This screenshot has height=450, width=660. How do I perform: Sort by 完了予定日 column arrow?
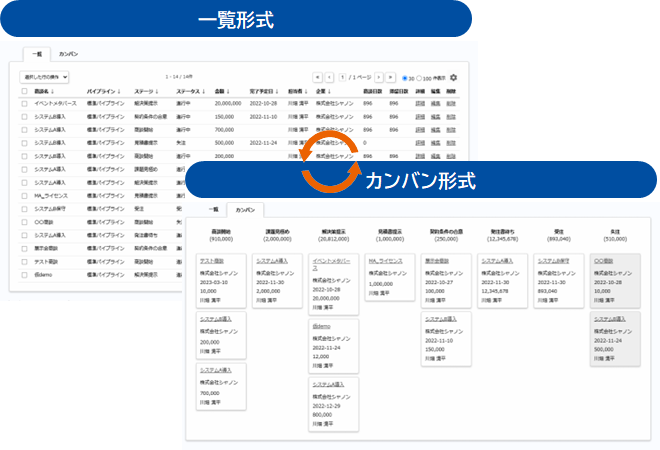click(277, 91)
